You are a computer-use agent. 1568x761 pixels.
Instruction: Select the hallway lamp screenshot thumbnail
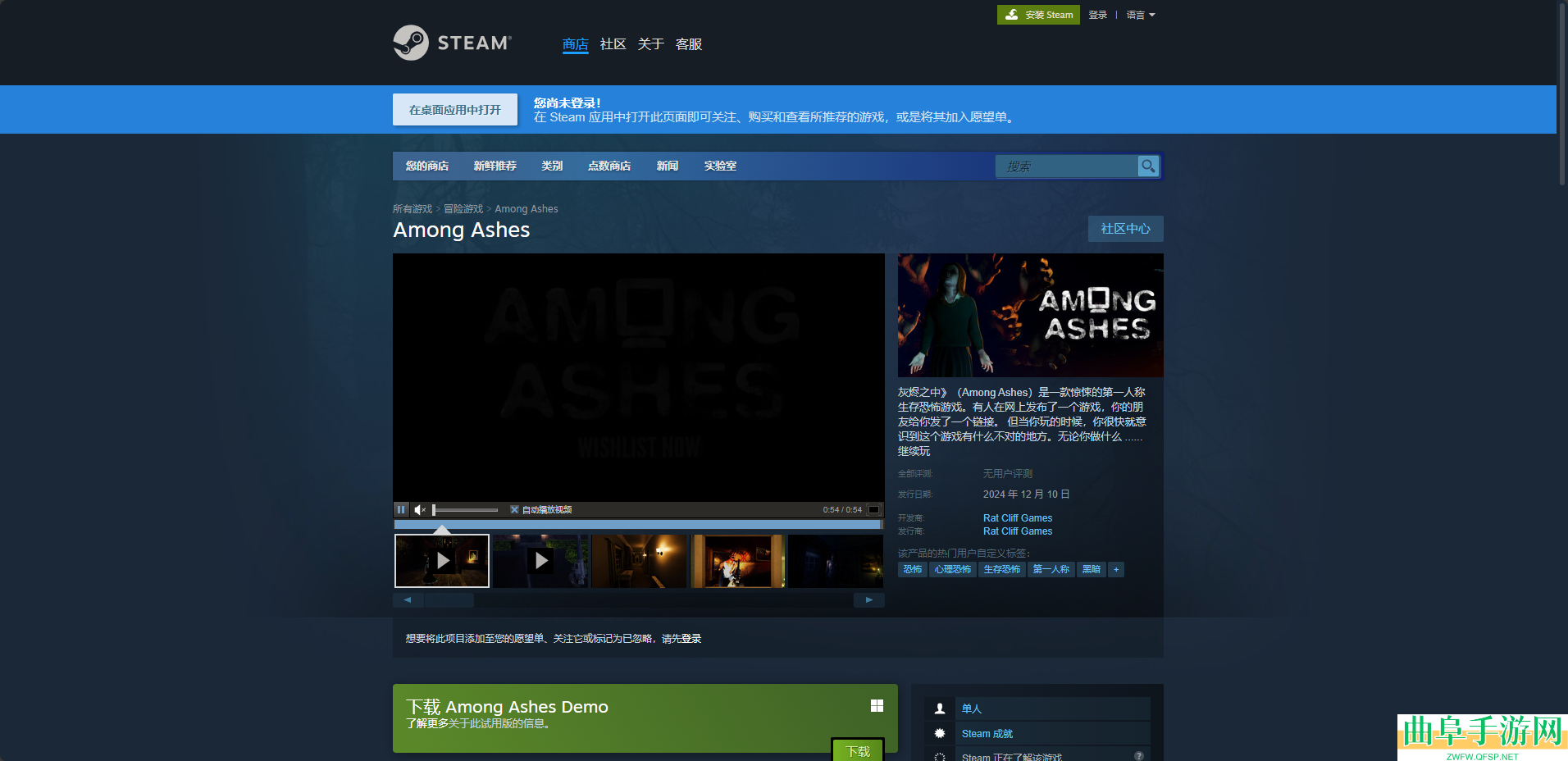click(639, 561)
